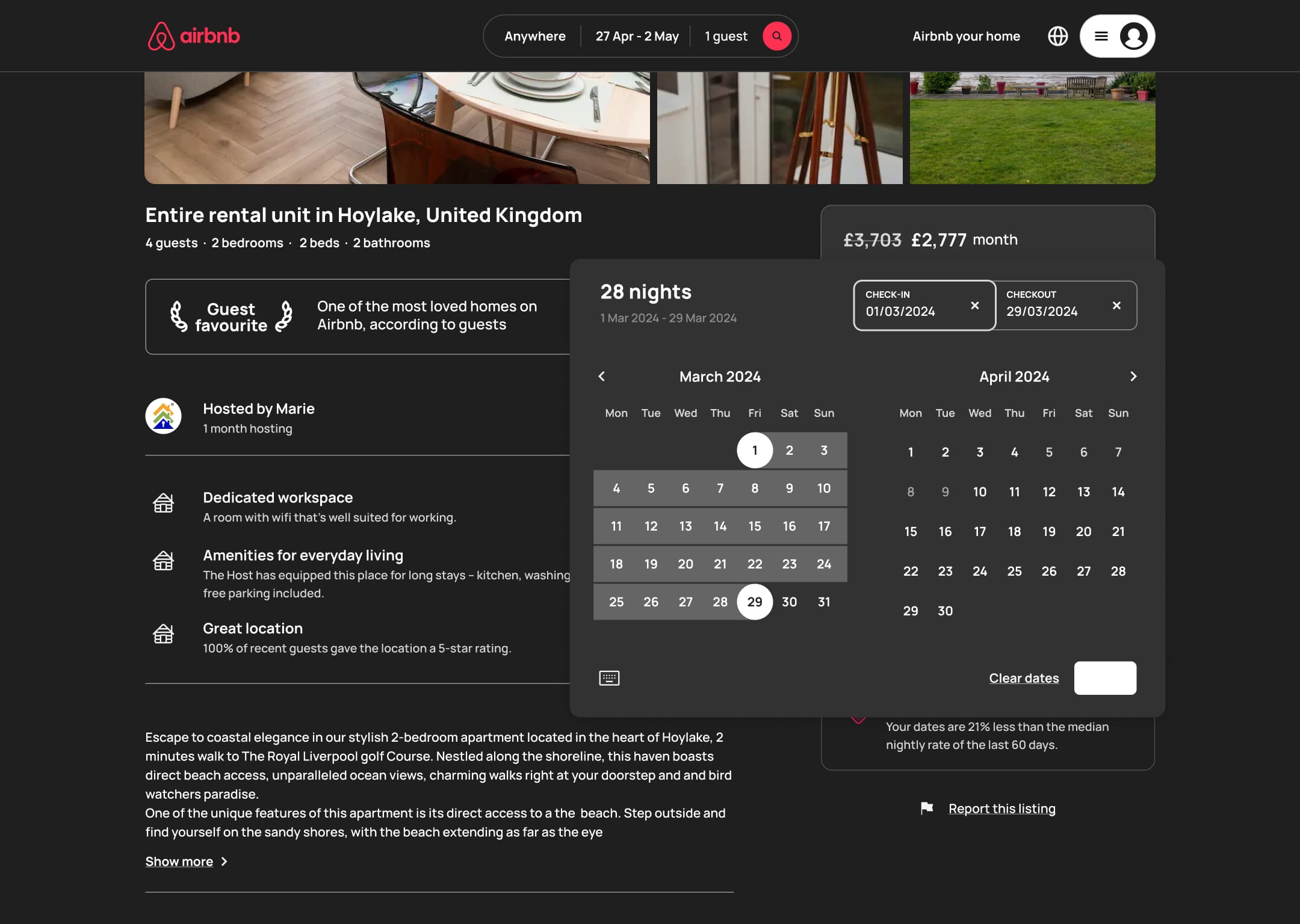Viewport: 1300px width, 924px height.
Task: Expand description with Show more
Action: pos(186,861)
